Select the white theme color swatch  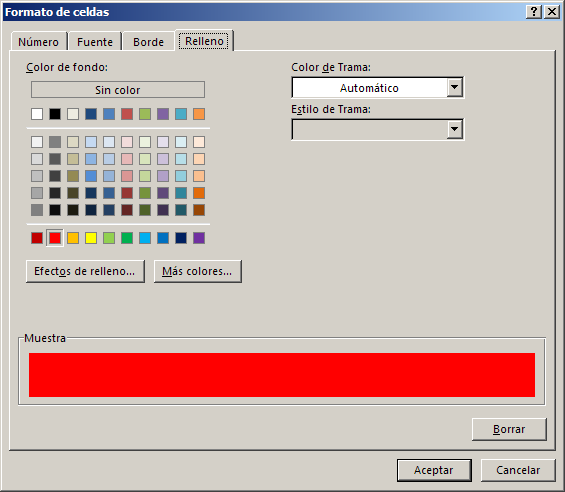click(37, 114)
